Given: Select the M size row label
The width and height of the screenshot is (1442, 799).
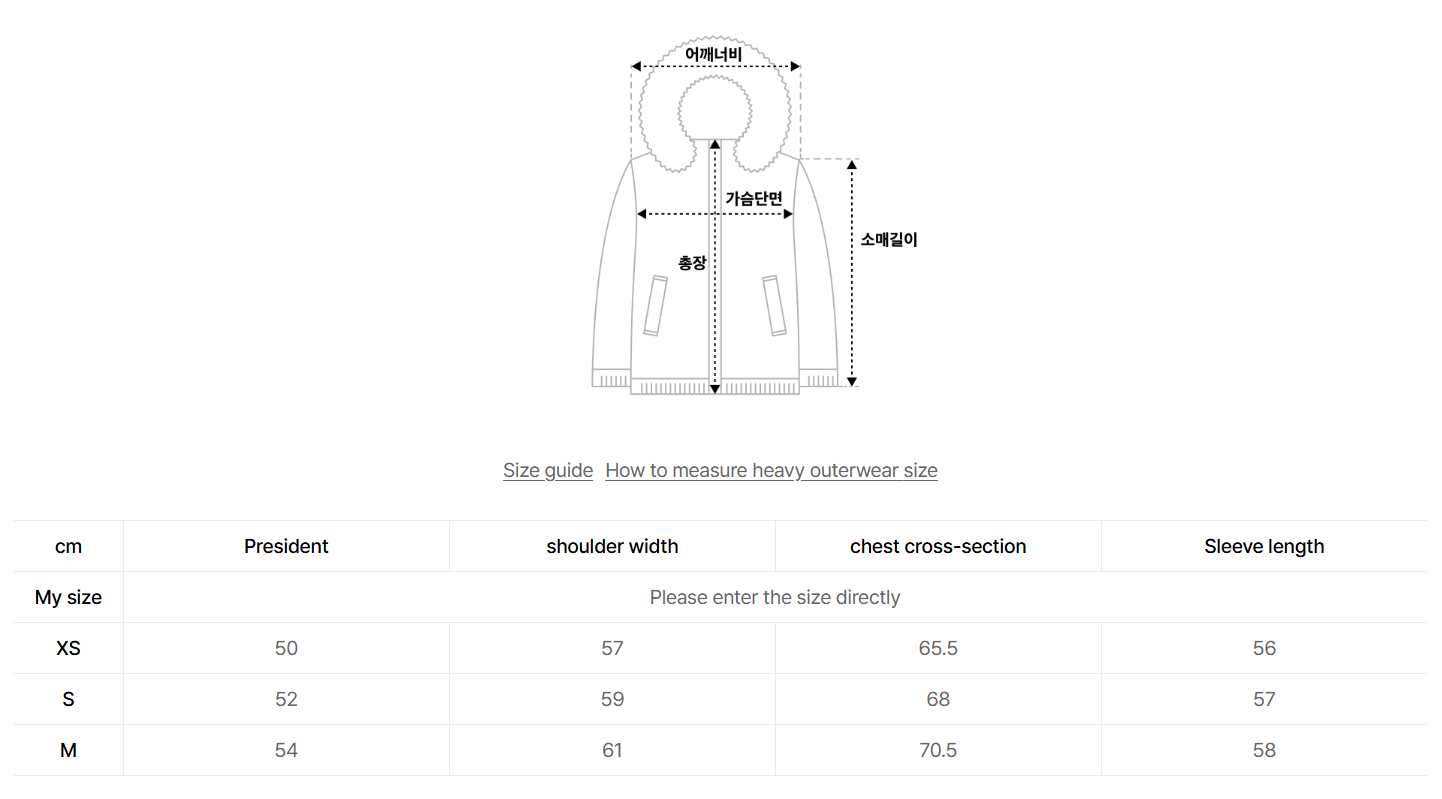Looking at the screenshot, I should [x=68, y=750].
